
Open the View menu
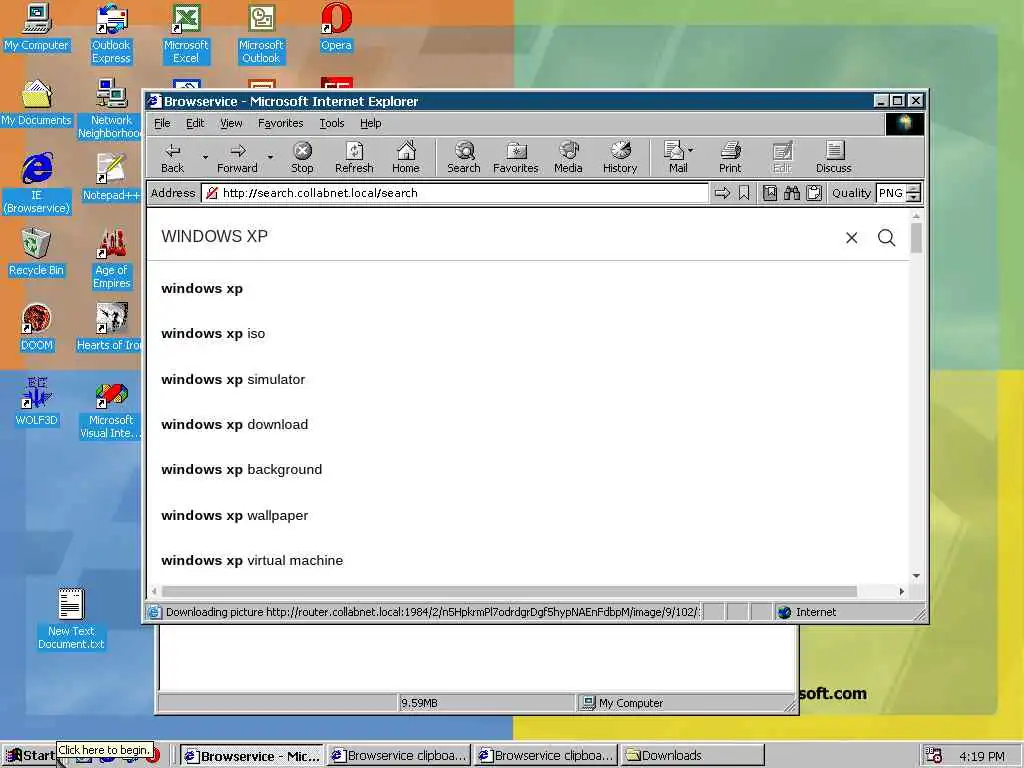coord(231,123)
